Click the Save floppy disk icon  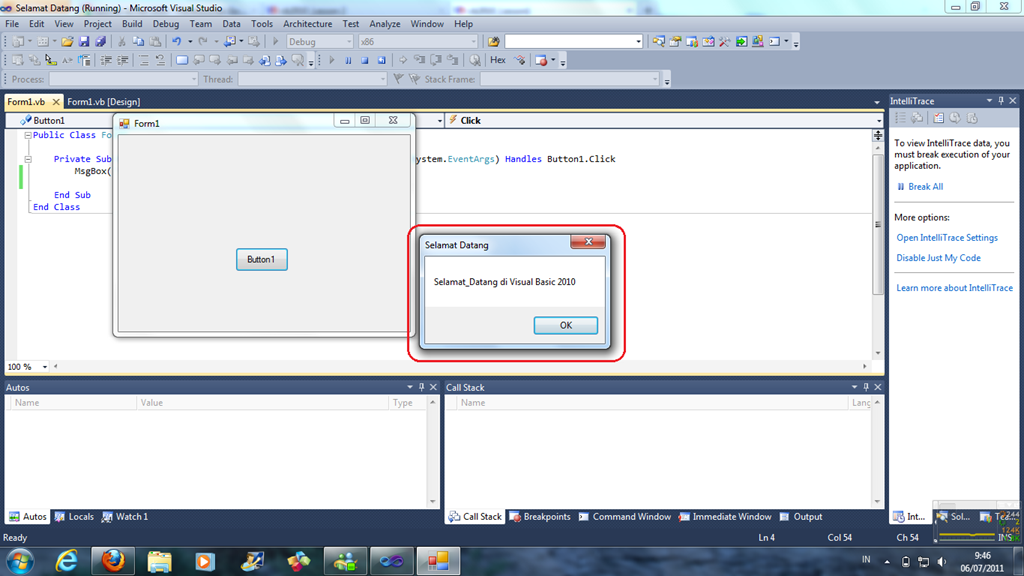(84, 42)
